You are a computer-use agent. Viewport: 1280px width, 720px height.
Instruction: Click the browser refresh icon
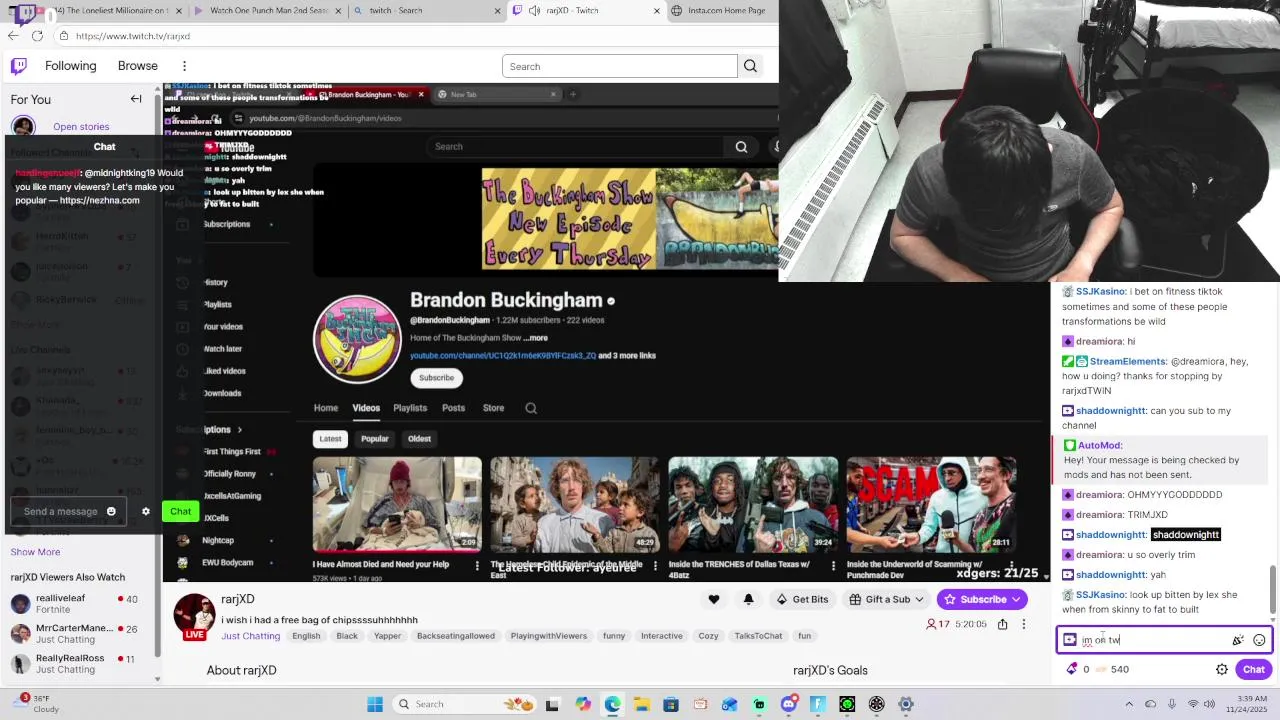[37, 36]
